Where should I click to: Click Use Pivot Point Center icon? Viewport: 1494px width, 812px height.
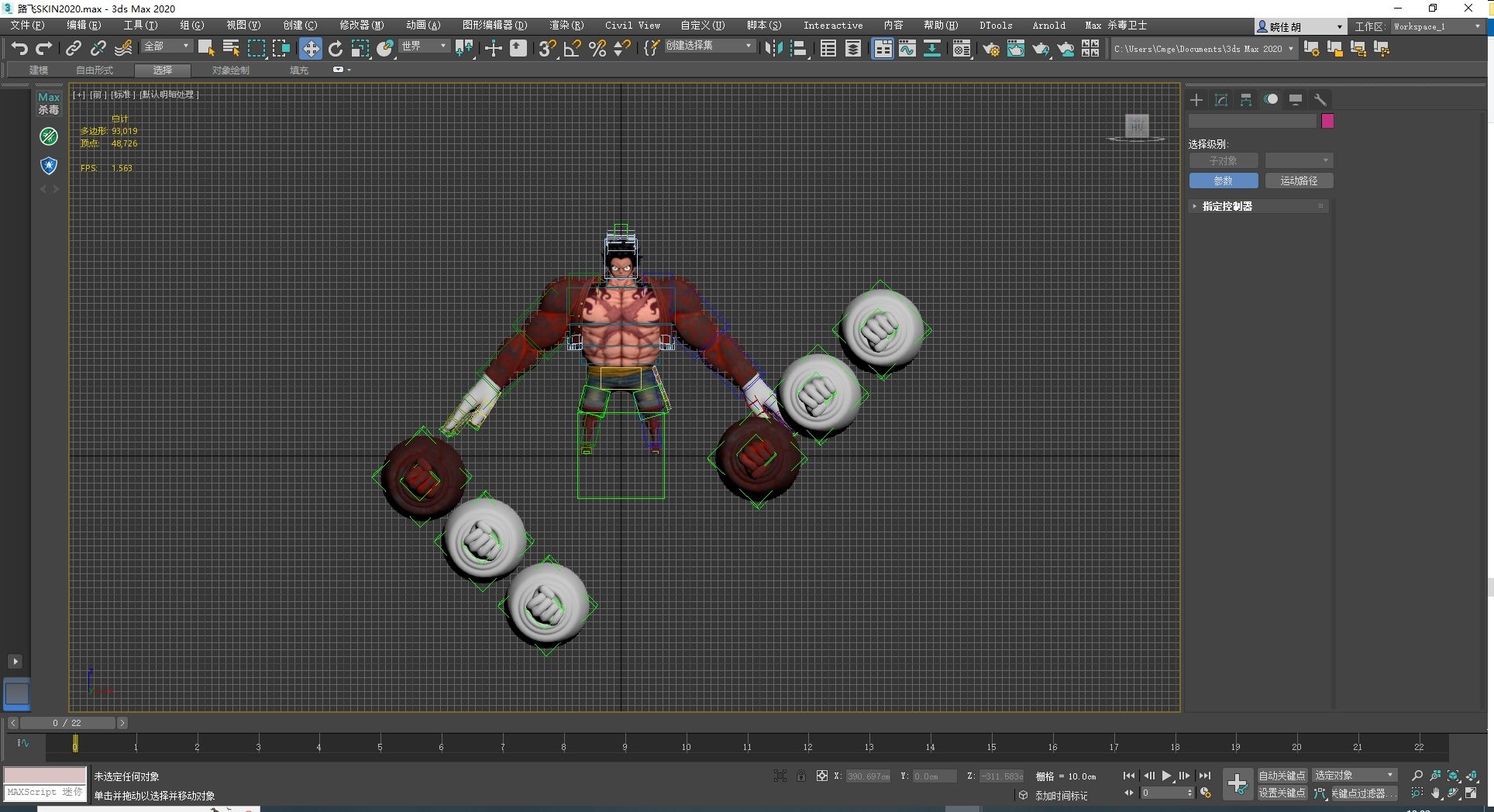464,48
